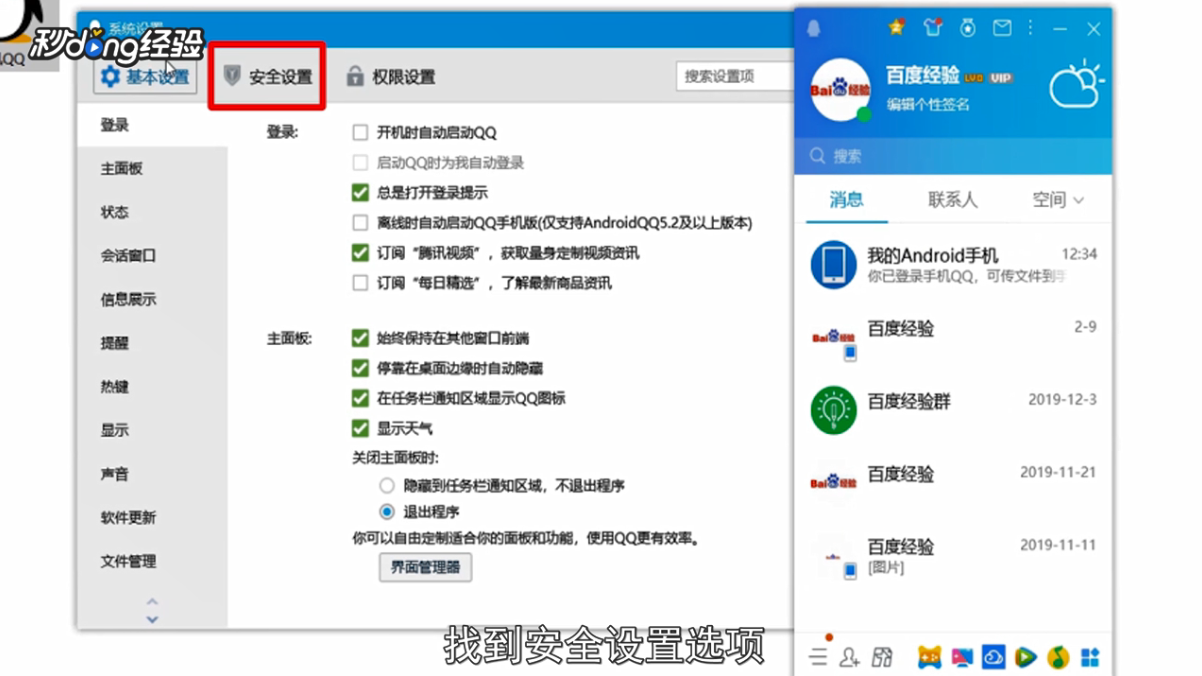
Task: Launch the QQ Music note icon
Action: pos(1058,657)
